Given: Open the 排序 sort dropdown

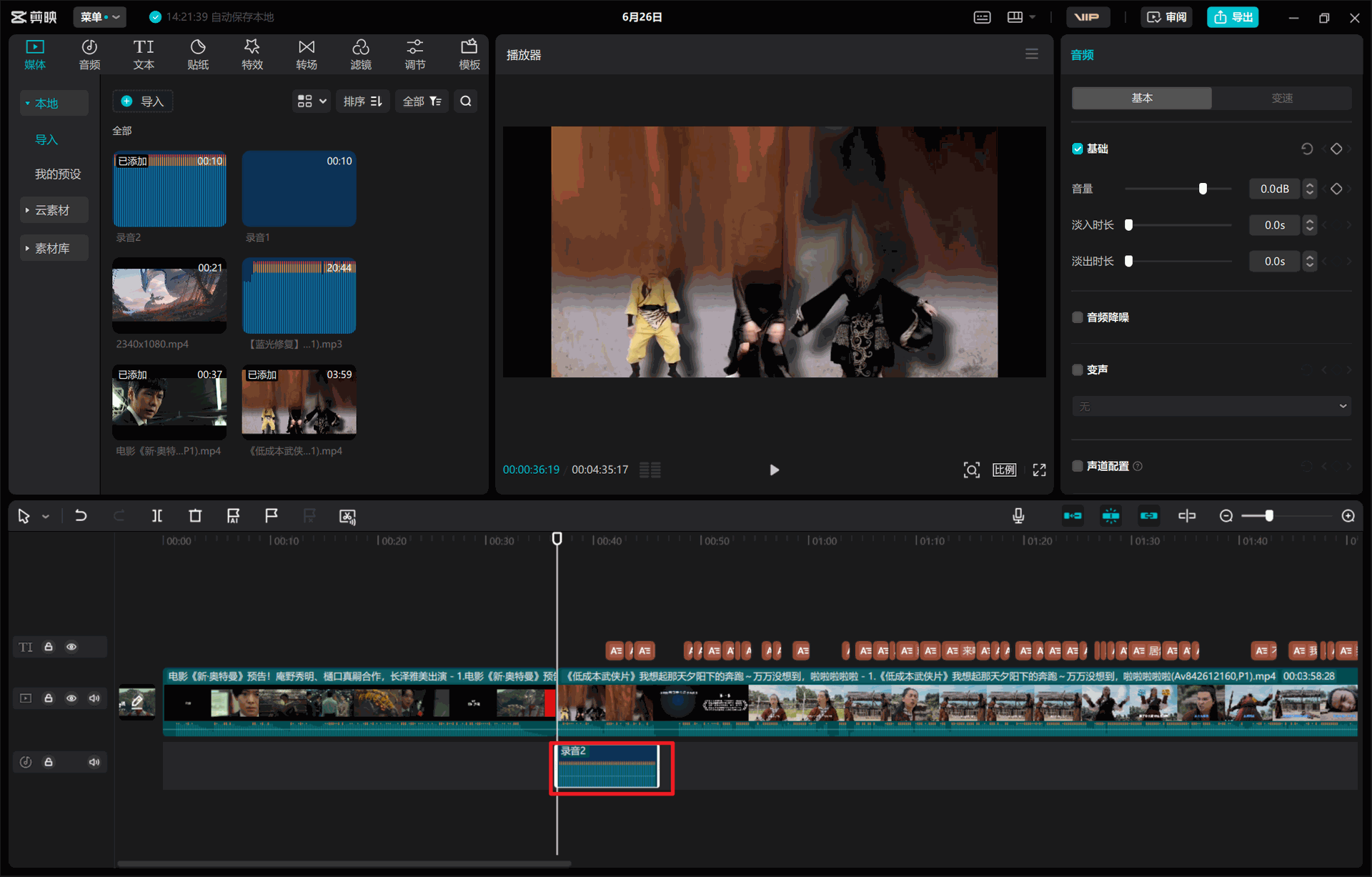Looking at the screenshot, I should pos(363,101).
